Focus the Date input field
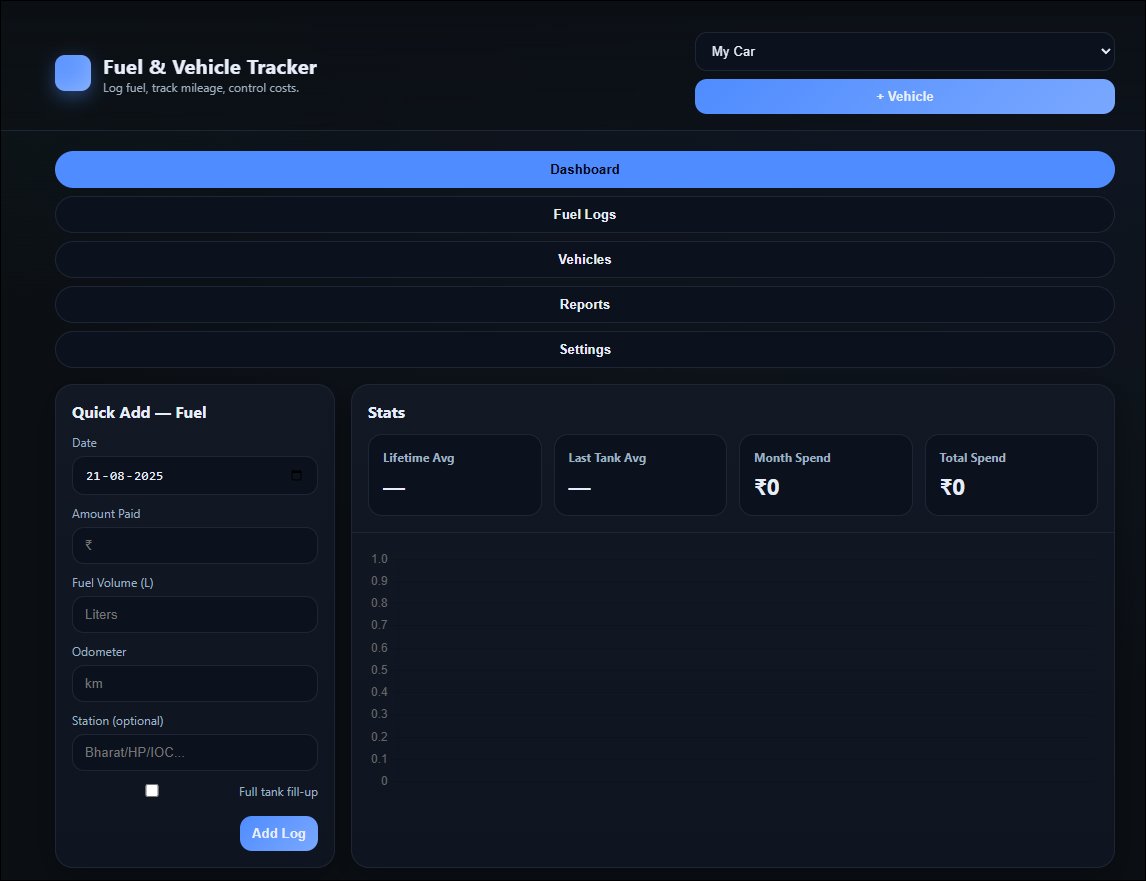 point(194,475)
